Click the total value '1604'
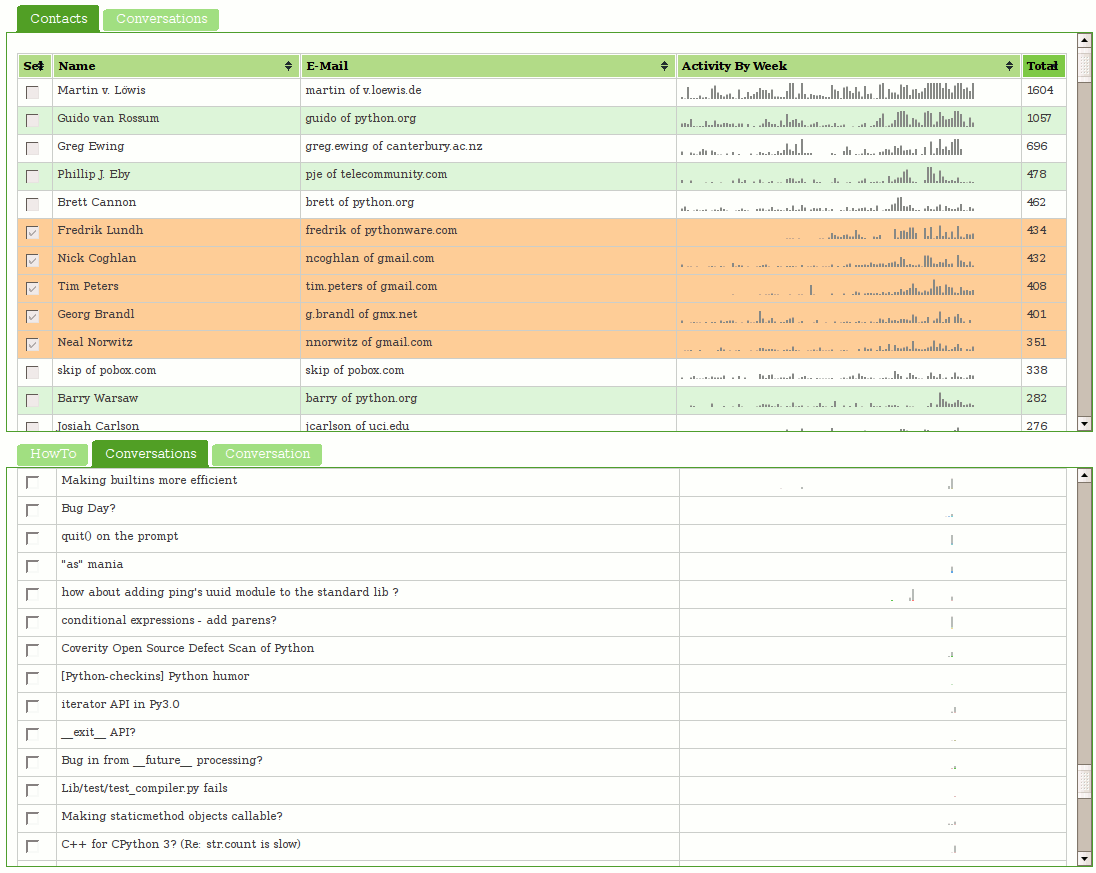 click(x=1040, y=90)
